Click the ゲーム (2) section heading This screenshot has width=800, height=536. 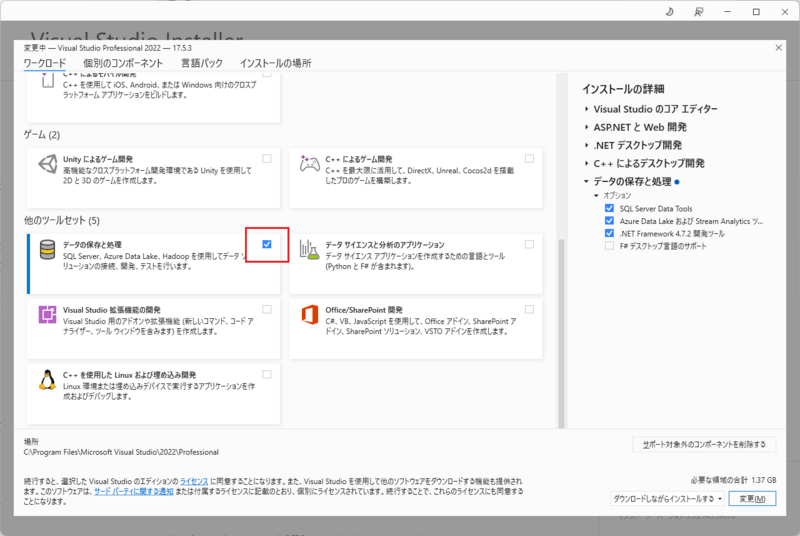click(42, 135)
